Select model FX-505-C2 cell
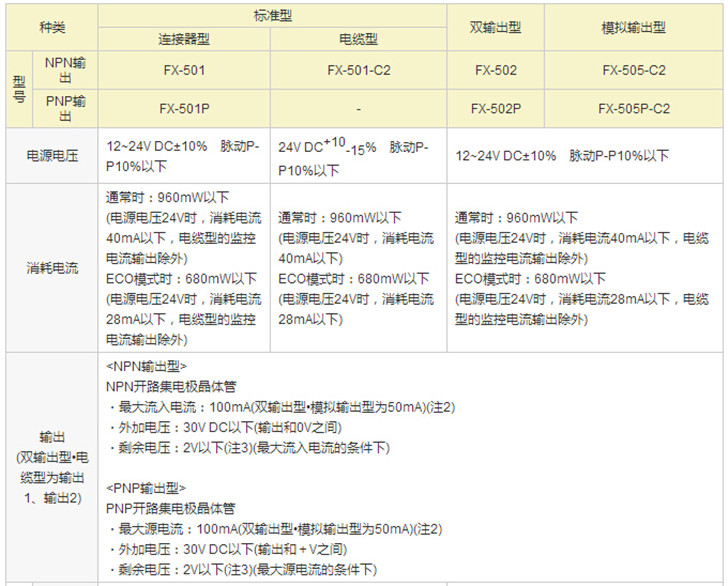728x586 pixels. click(633, 70)
